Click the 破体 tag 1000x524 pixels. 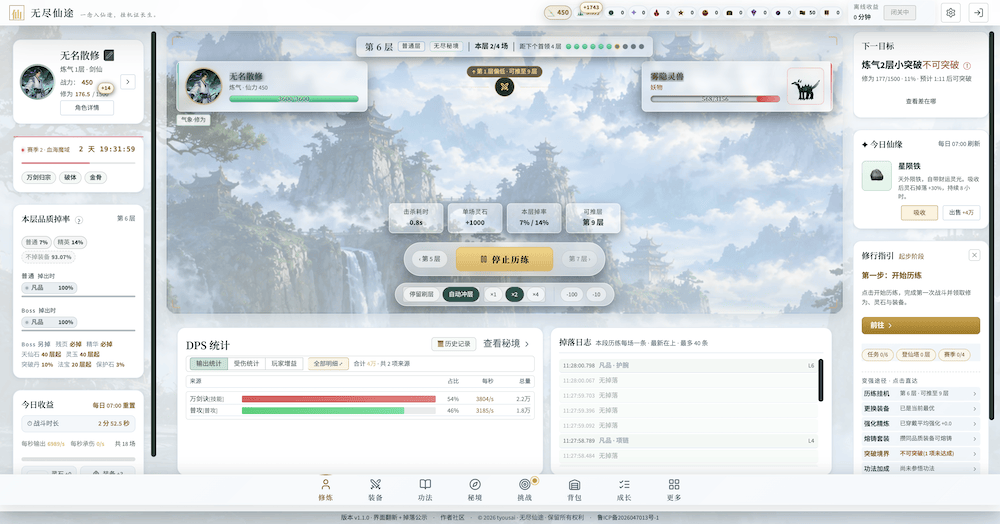pos(70,178)
